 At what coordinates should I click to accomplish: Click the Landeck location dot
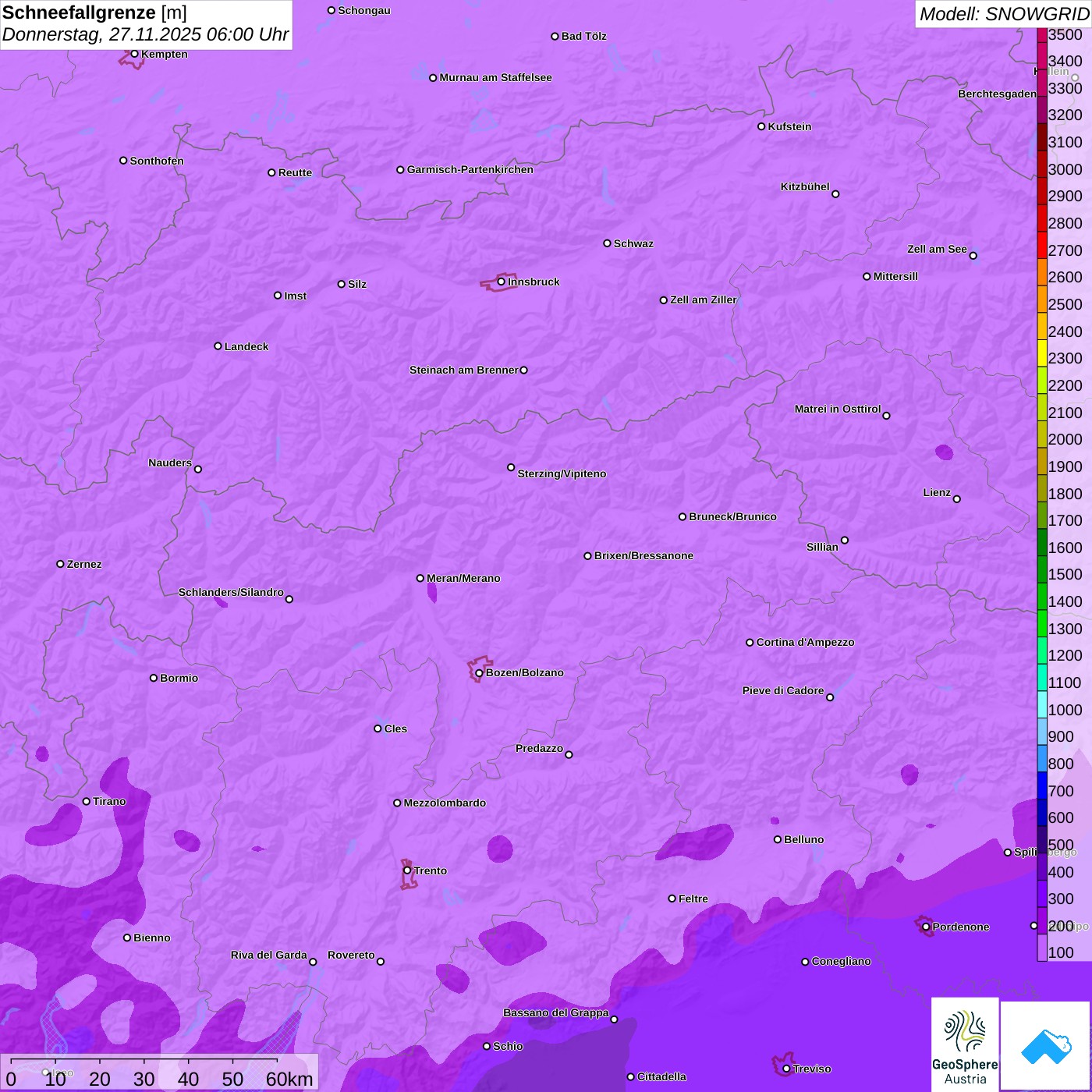pos(218,346)
